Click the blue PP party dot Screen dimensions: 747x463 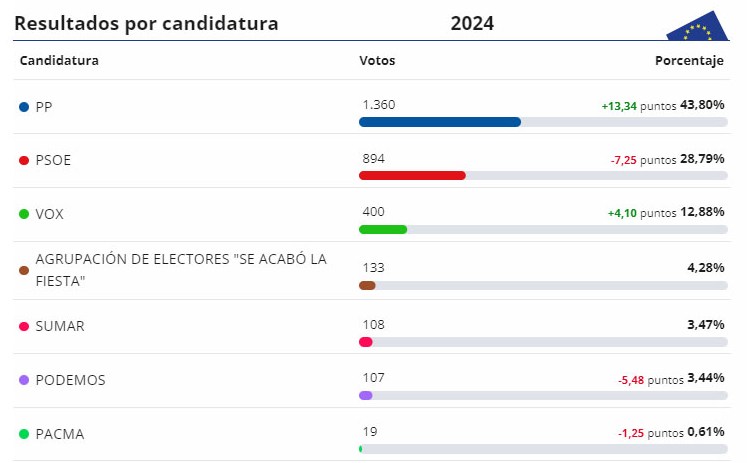pyautogui.click(x=24, y=106)
